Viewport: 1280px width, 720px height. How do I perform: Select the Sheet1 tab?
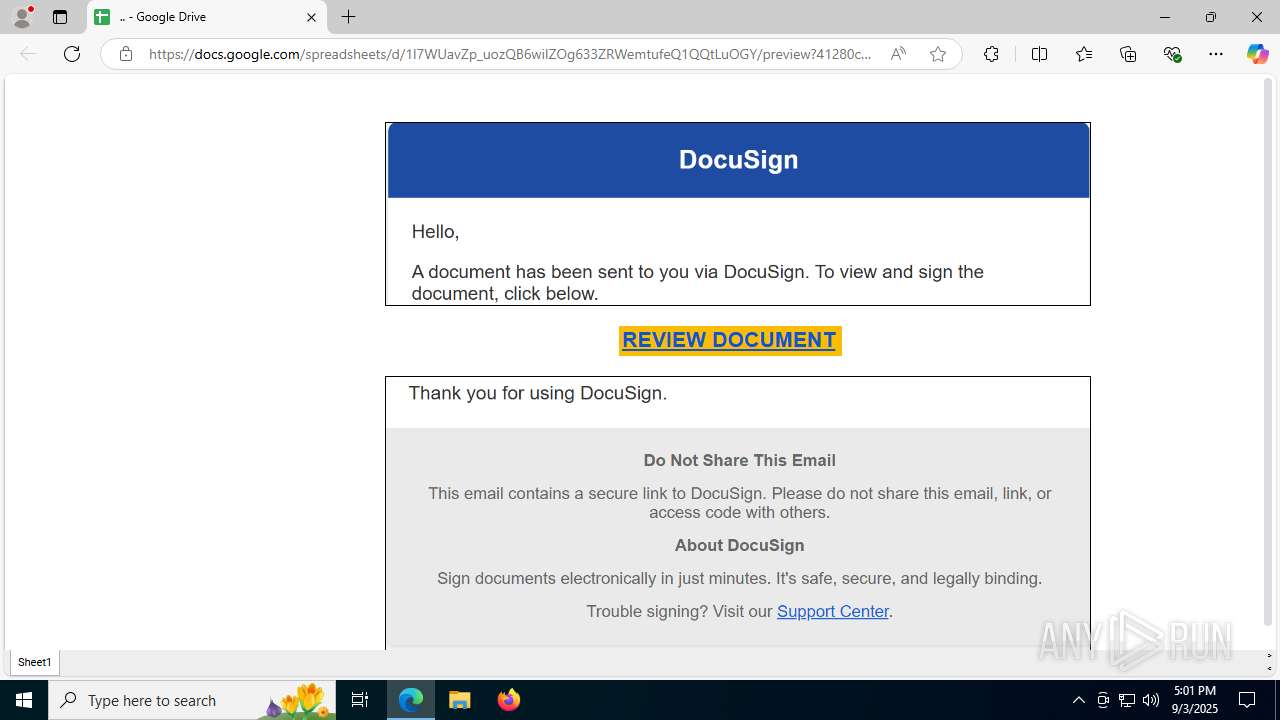(34, 662)
